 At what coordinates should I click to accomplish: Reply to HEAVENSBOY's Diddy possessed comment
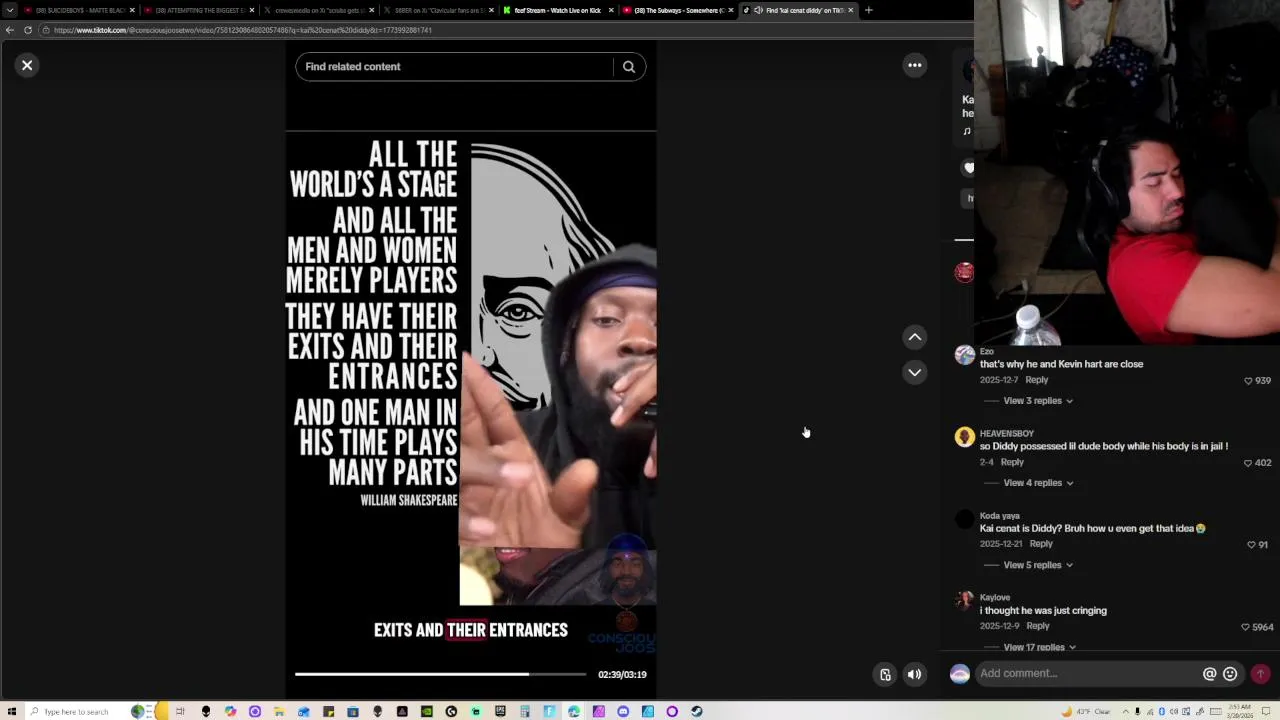coord(1012,462)
